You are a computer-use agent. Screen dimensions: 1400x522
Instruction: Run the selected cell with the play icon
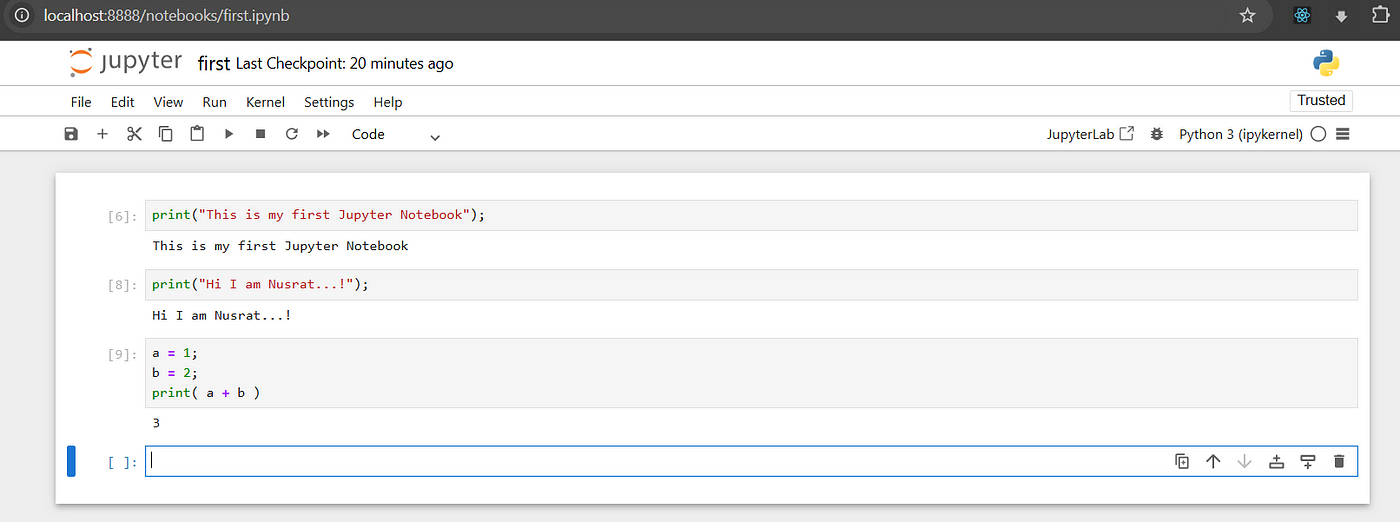click(229, 134)
